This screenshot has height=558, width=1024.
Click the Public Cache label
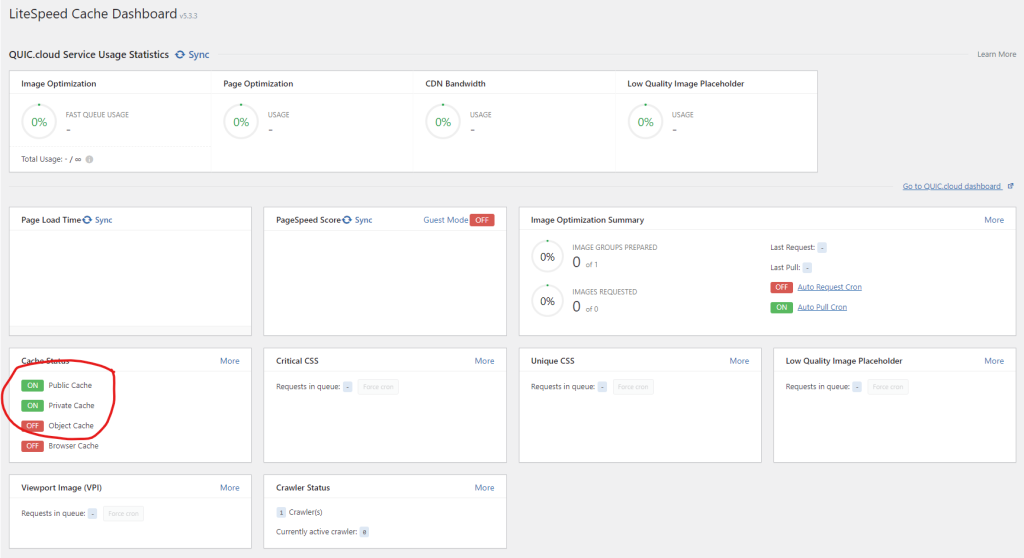tap(70, 386)
